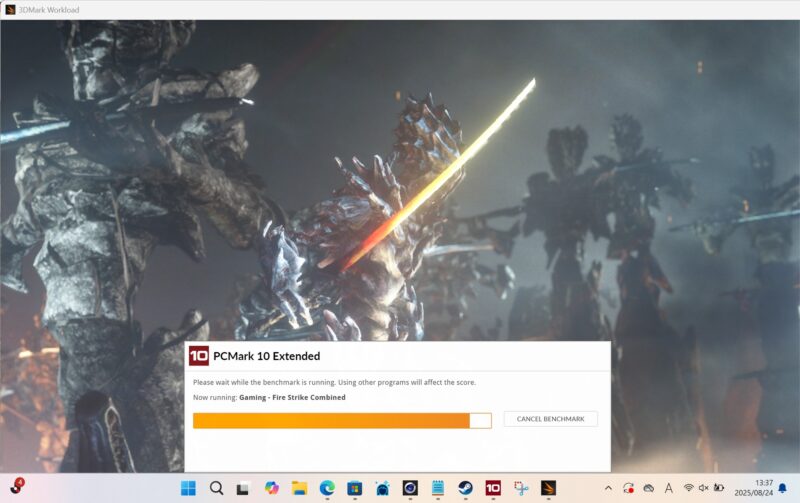Open taskbar Search
Image resolution: width=800 pixels, height=503 pixels.
216,488
